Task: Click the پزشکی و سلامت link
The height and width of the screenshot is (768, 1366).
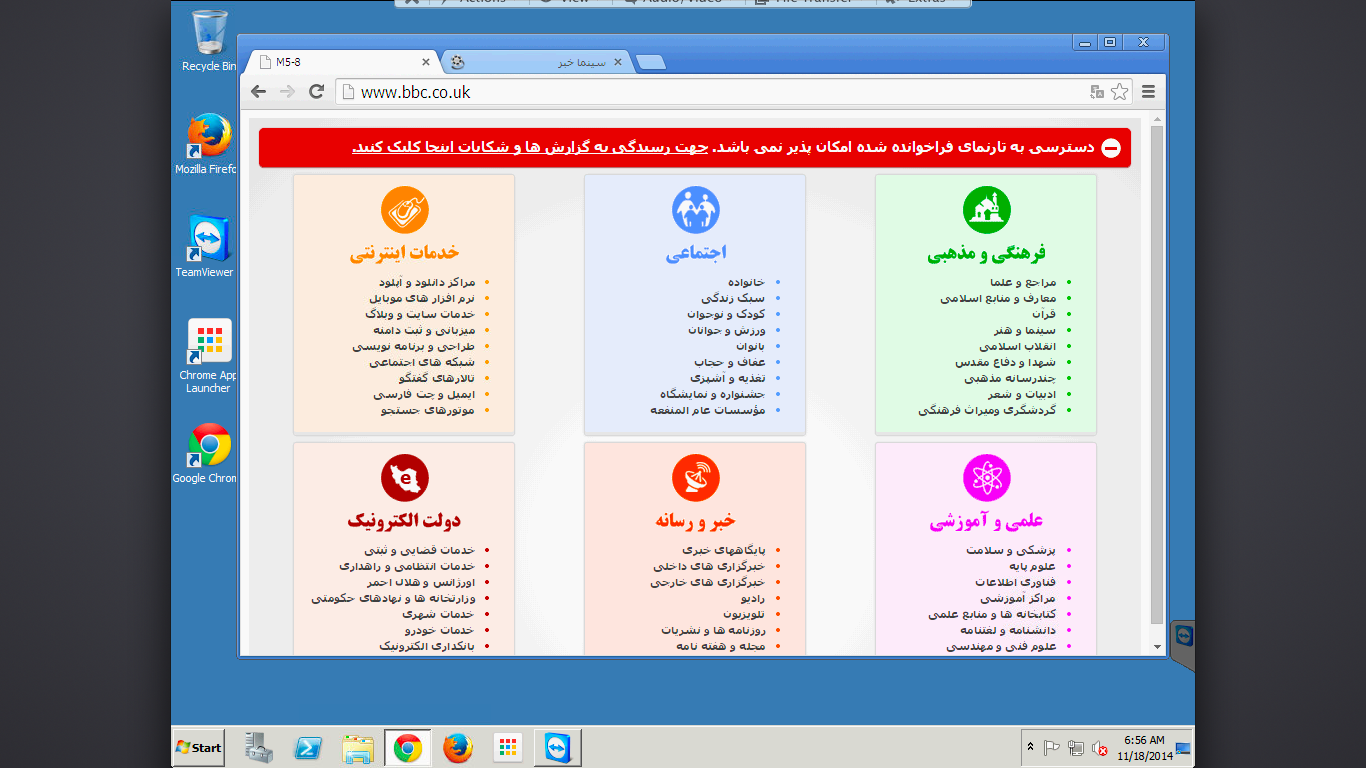Action: pyautogui.click(x=1011, y=550)
